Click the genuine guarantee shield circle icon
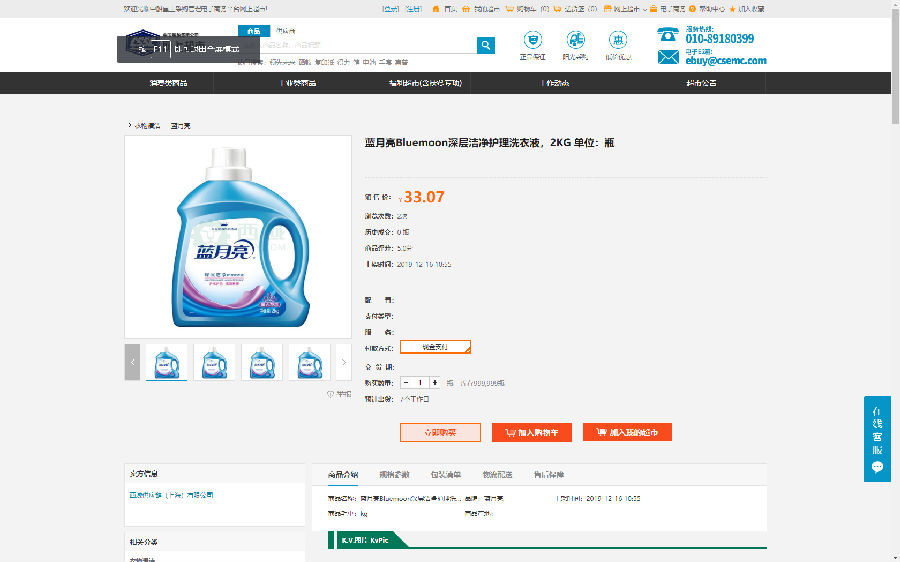The image size is (900, 562). pos(533,40)
